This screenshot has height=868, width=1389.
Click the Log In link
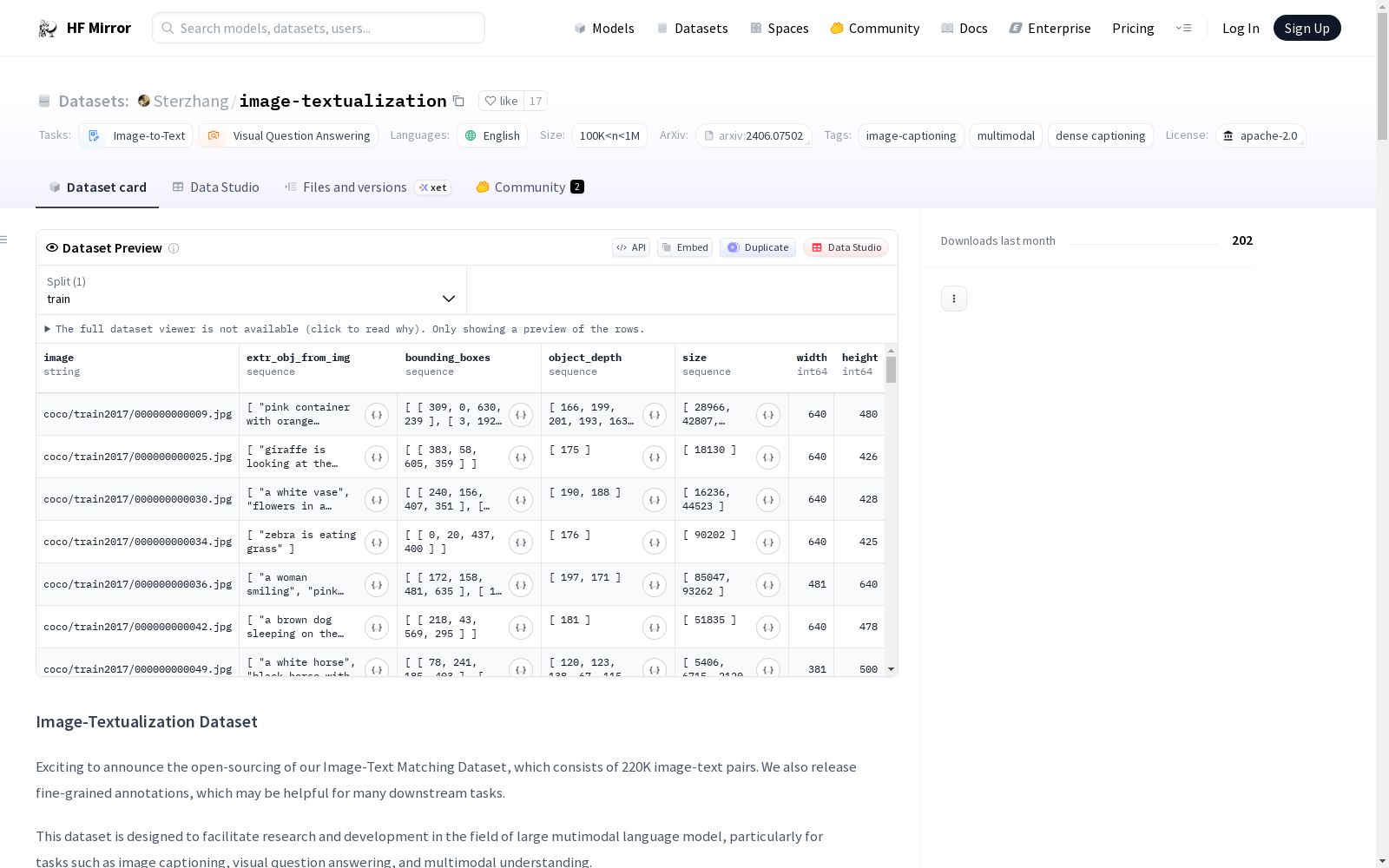tap(1241, 28)
